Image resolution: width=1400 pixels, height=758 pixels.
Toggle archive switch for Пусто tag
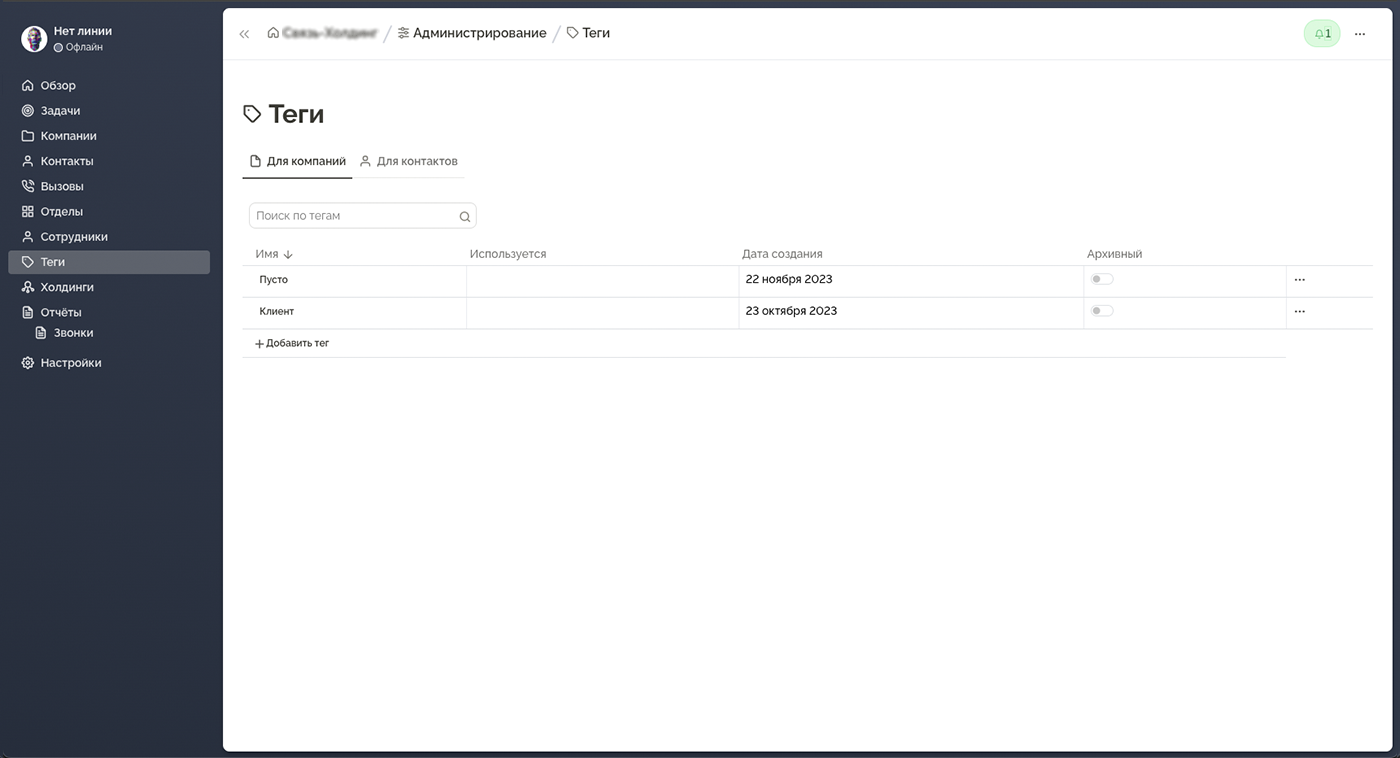pos(1101,280)
